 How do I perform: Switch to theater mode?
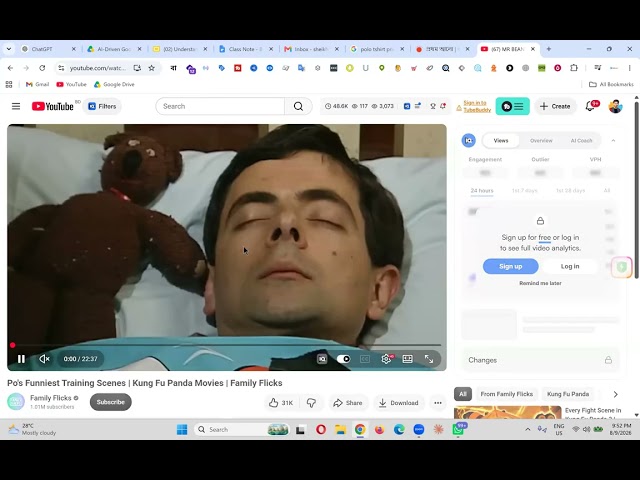point(407,359)
